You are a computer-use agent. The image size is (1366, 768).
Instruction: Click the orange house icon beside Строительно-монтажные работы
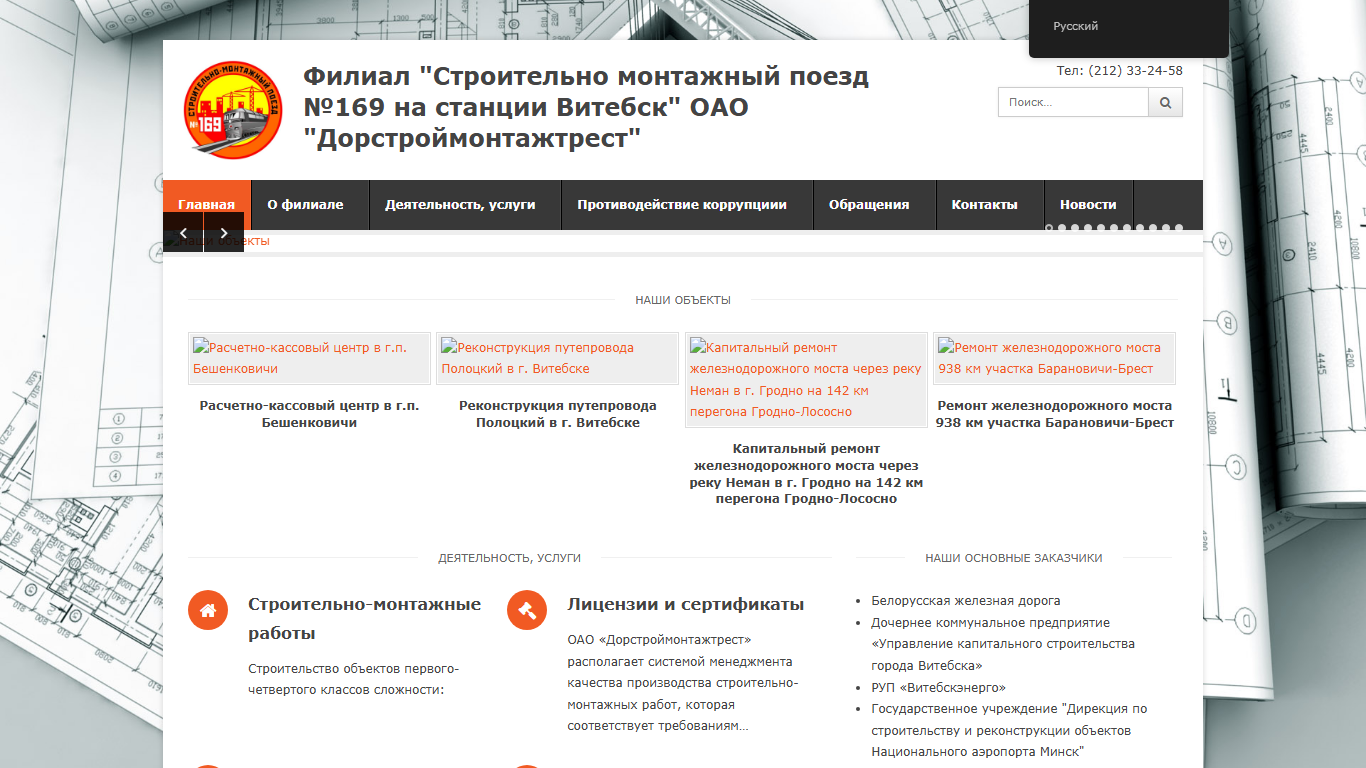point(208,610)
